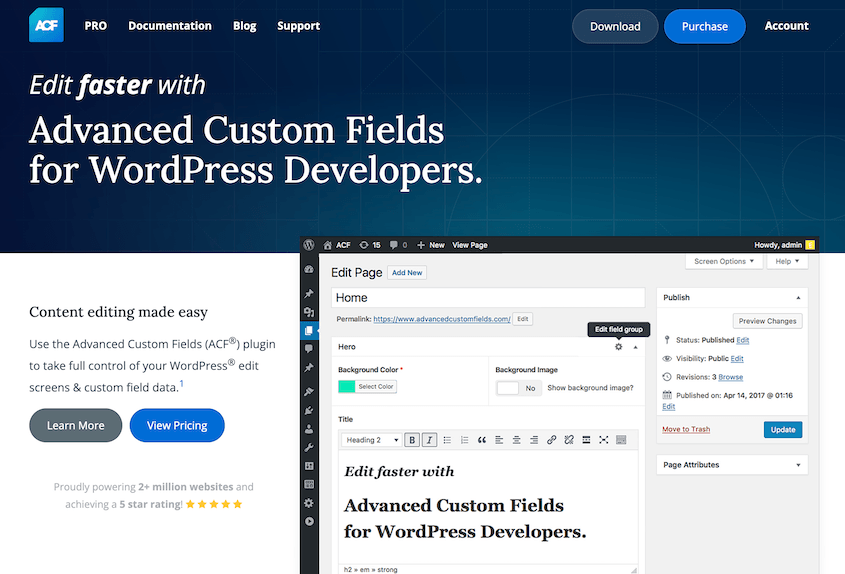845x574 pixels.
Task: Edit the Visibility: Public setting
Action: tap(737, 358)
